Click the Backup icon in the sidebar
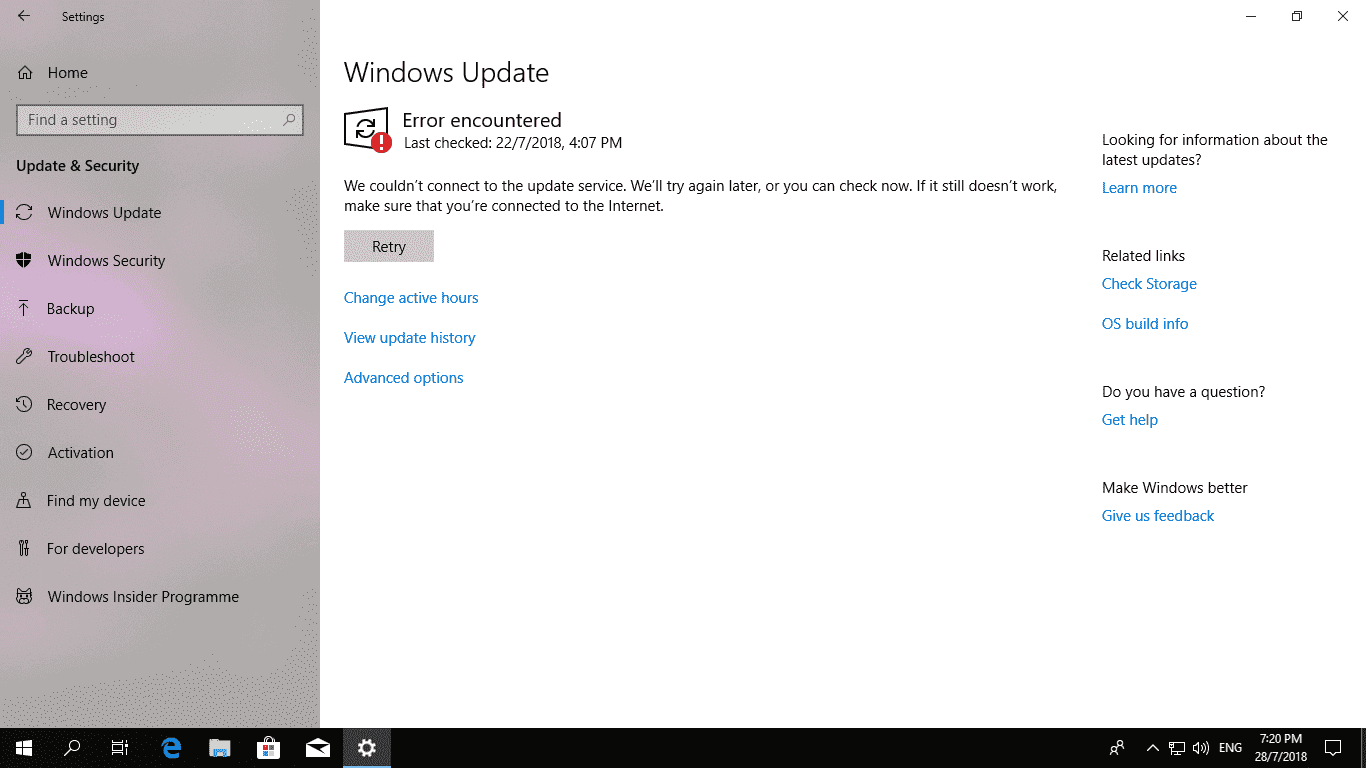Image resolution: width=1366 pixels, height=768 pixels. click(25, 308)
